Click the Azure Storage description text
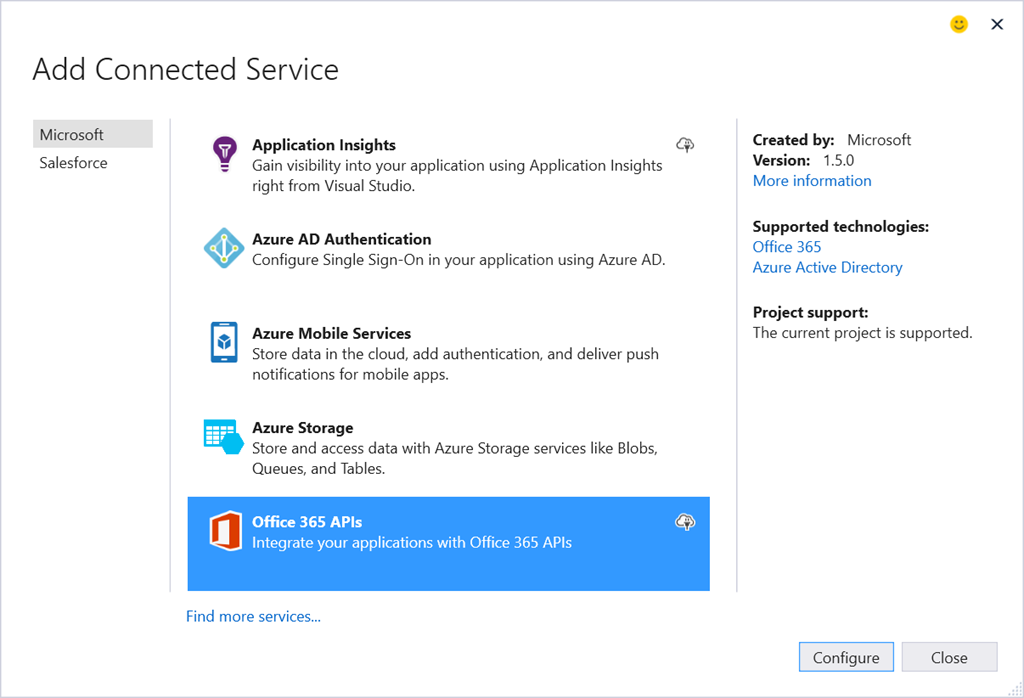Screen dimensions: 1024x698 point(455,458)
